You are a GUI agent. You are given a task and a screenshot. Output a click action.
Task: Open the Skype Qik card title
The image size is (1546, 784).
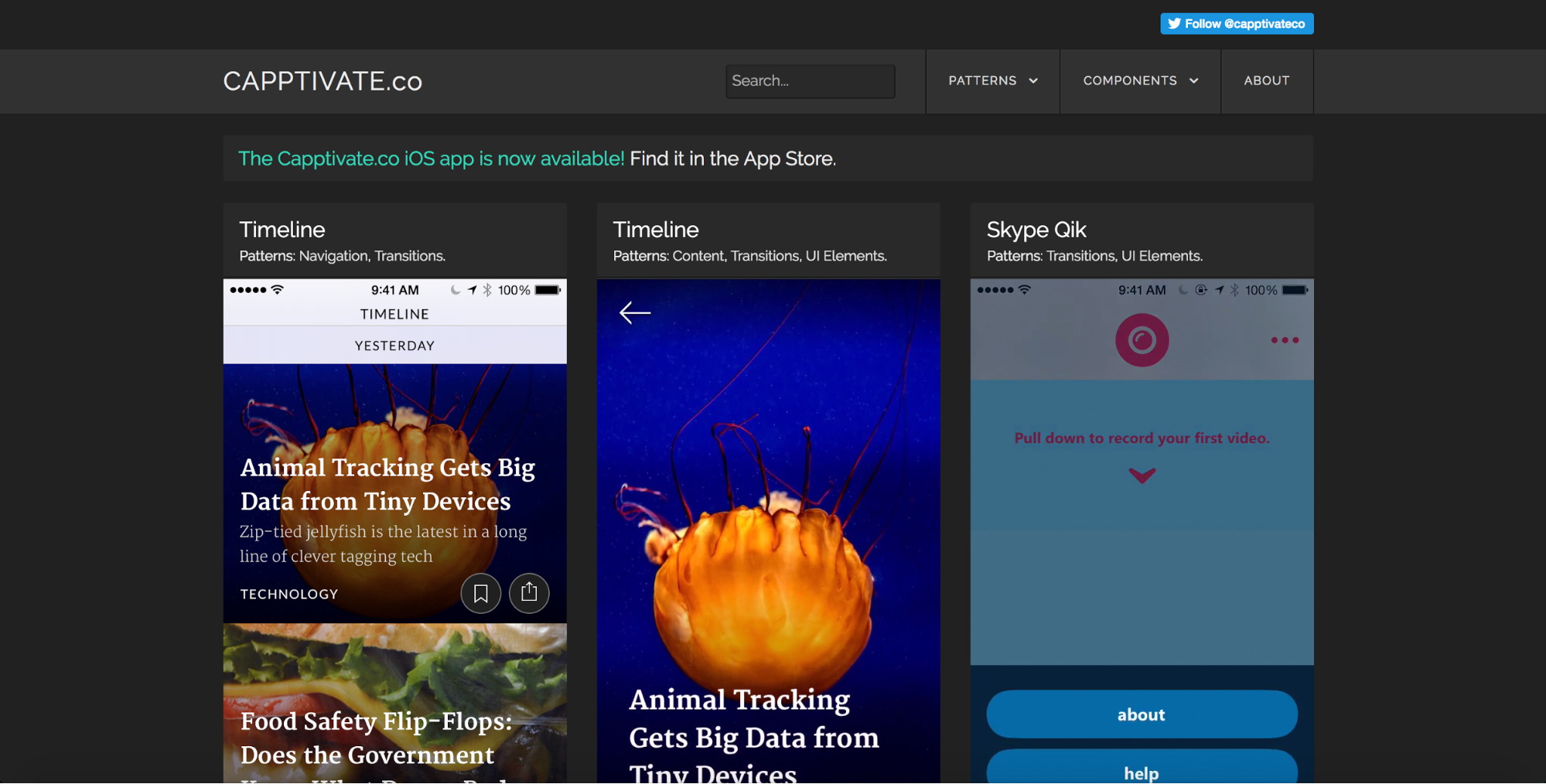coord(1036,230)
